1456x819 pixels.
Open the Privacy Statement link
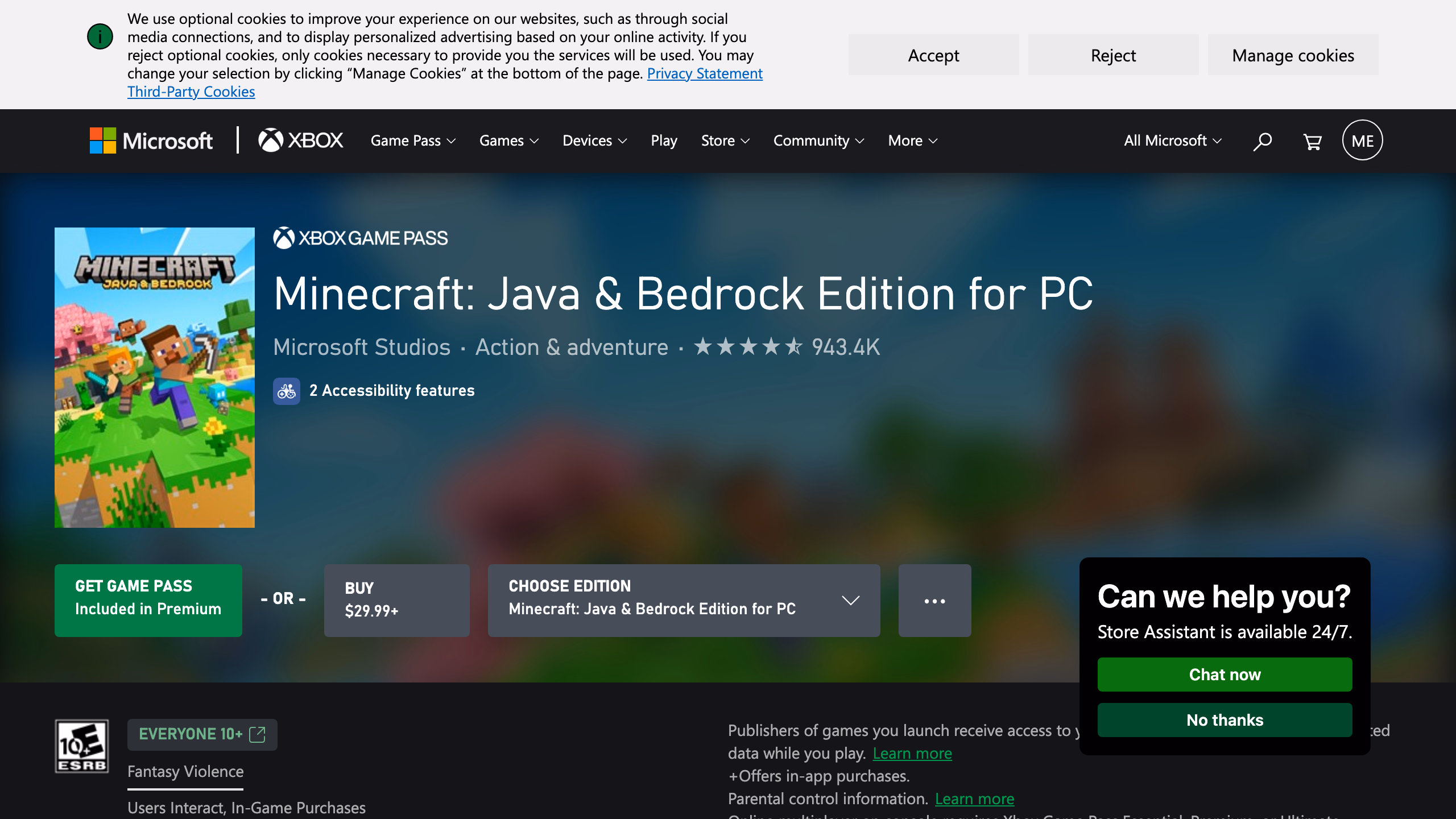point(705,73)
